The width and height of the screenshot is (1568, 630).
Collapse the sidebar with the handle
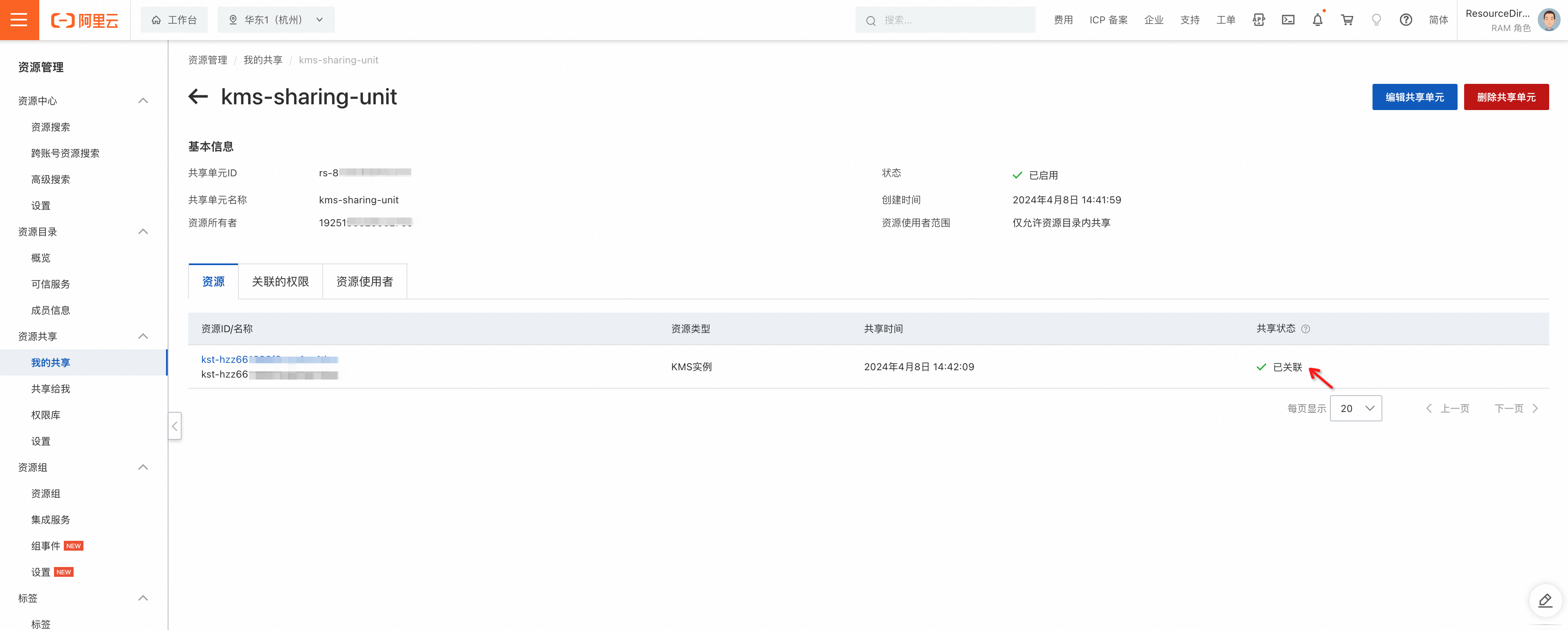click(x=175, y=426)
